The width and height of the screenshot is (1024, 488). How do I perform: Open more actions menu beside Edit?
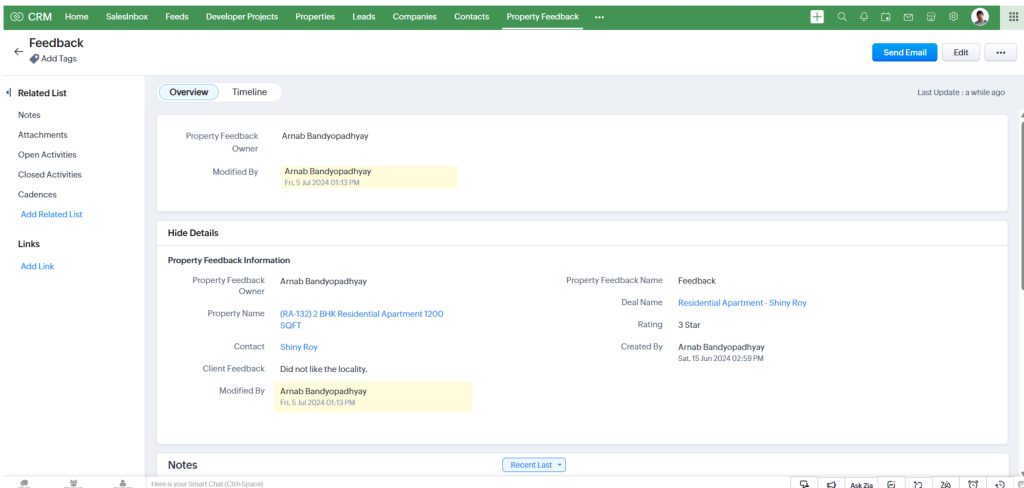(x=1000, y=53)
